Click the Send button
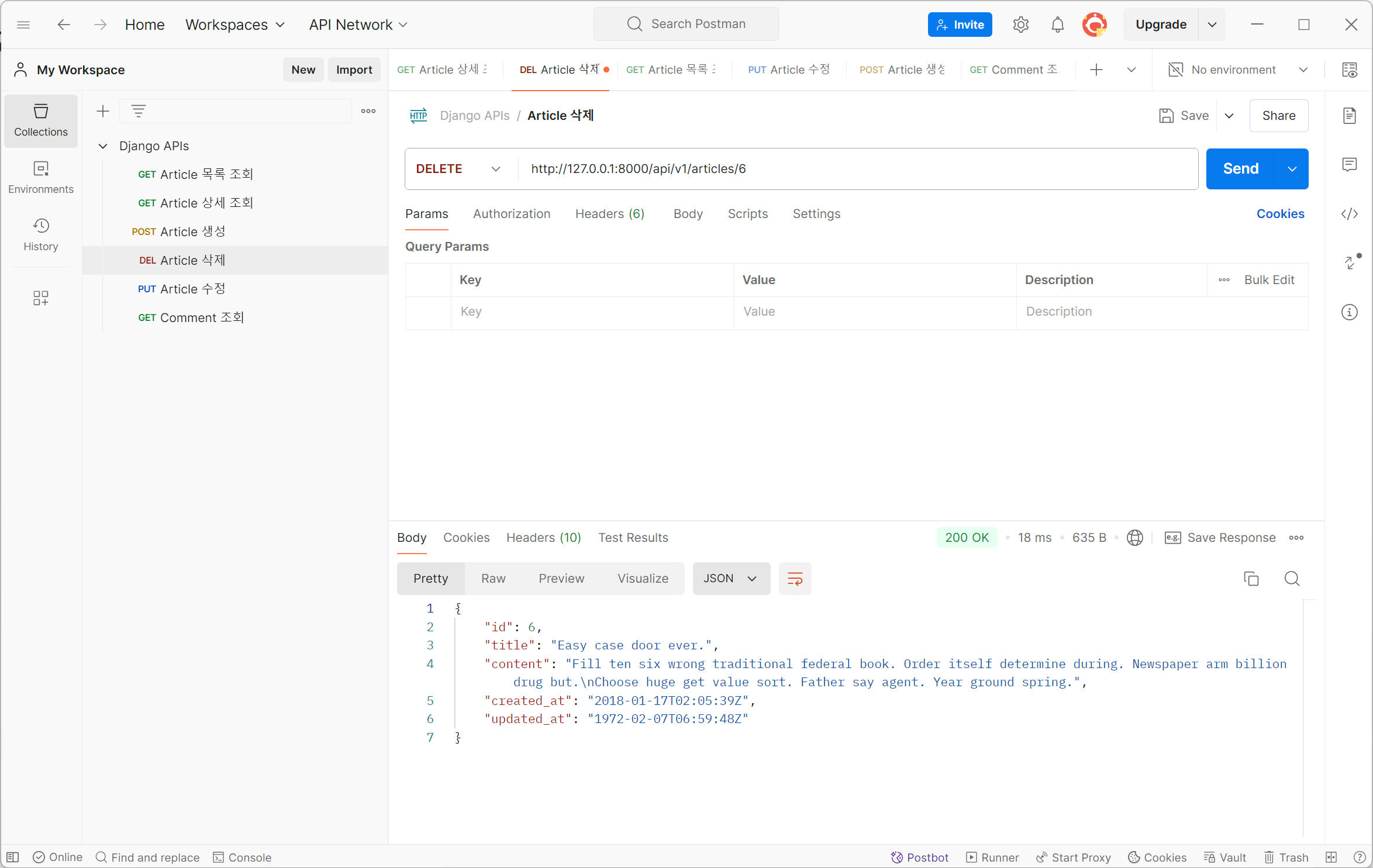The image size is (1373, 868). tap(1241, 169)
